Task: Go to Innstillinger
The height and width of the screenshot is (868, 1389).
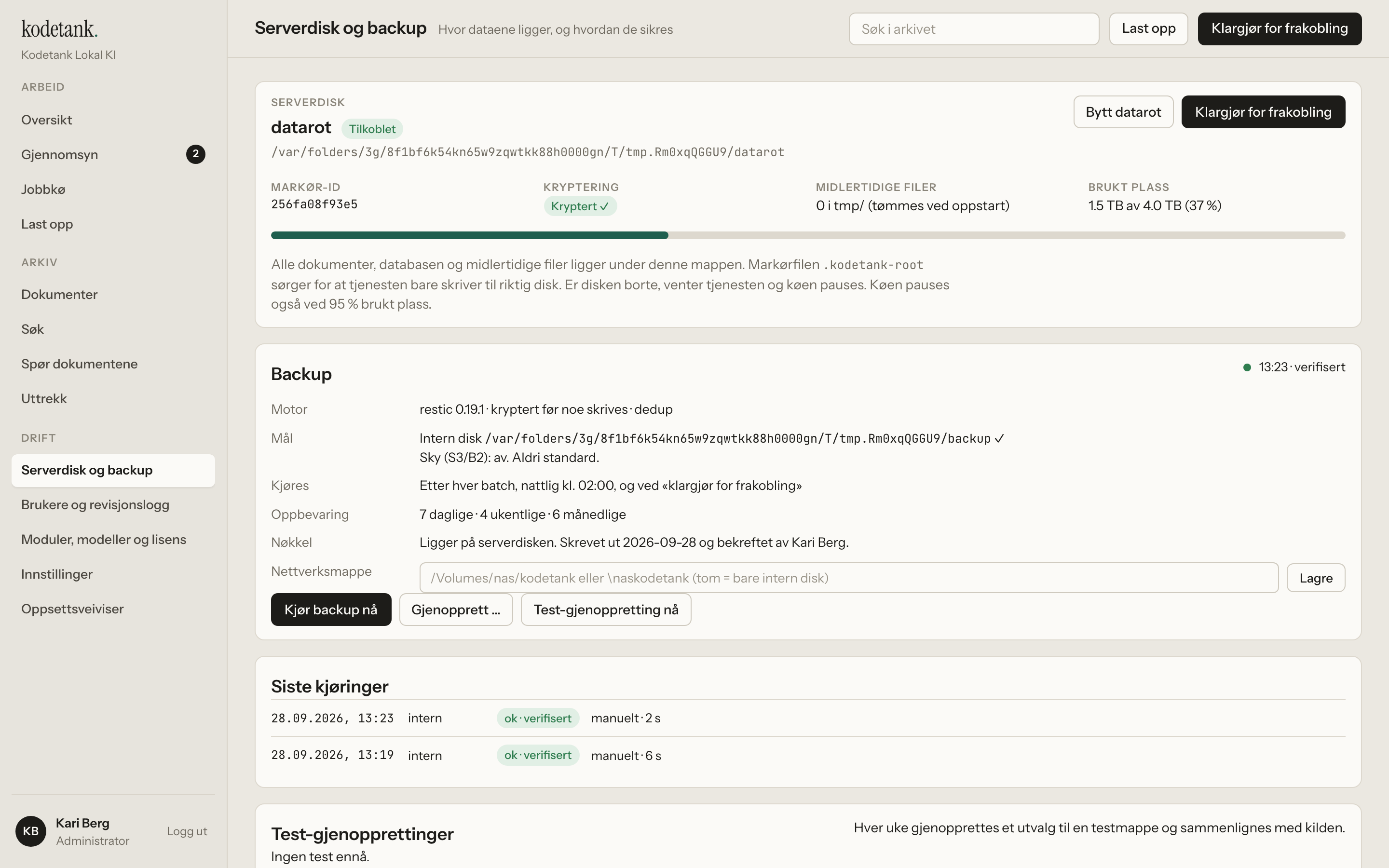Action: (113, 574)
